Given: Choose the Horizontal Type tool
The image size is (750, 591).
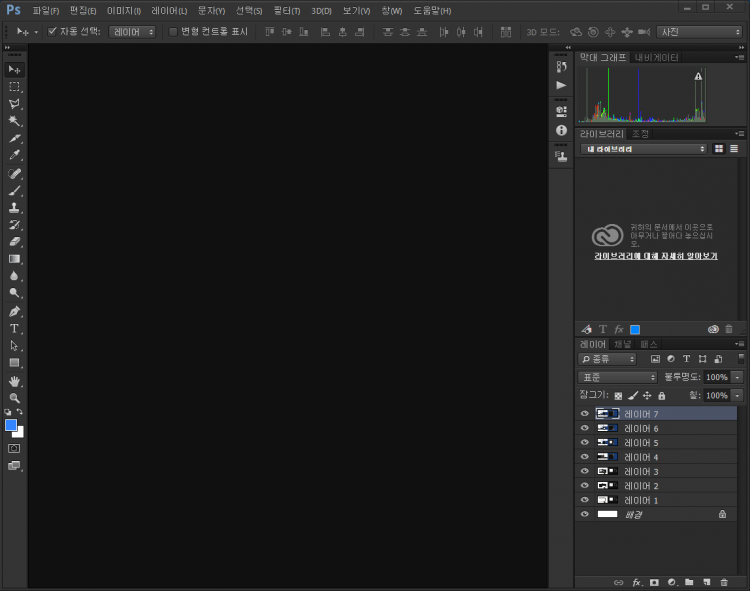Looking at the screenshot, I should point(15,328).
